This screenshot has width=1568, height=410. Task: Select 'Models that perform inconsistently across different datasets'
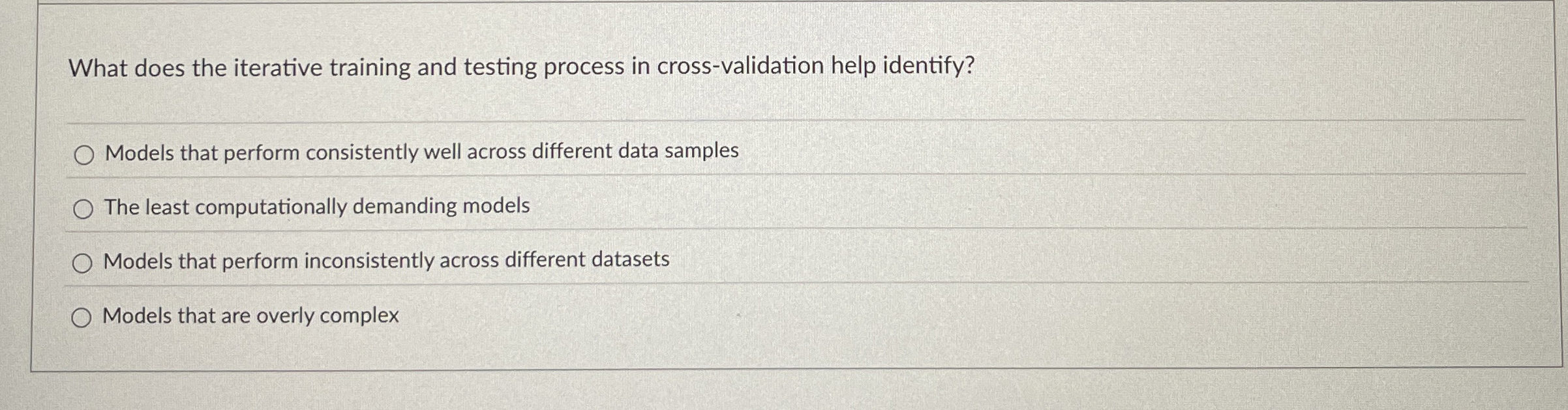[x=385, y=260]
